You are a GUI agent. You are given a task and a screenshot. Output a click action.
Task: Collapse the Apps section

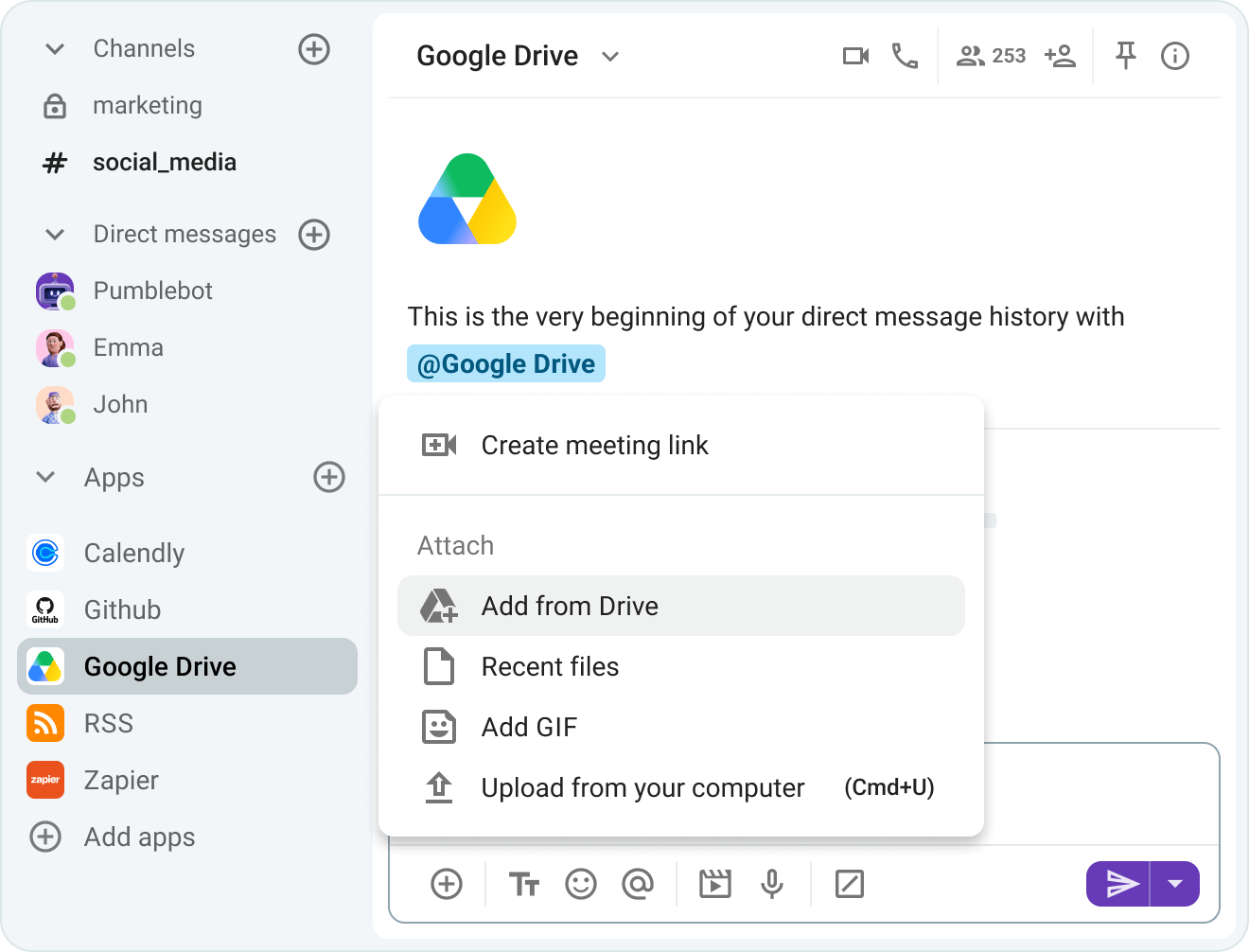pos(45,477)
